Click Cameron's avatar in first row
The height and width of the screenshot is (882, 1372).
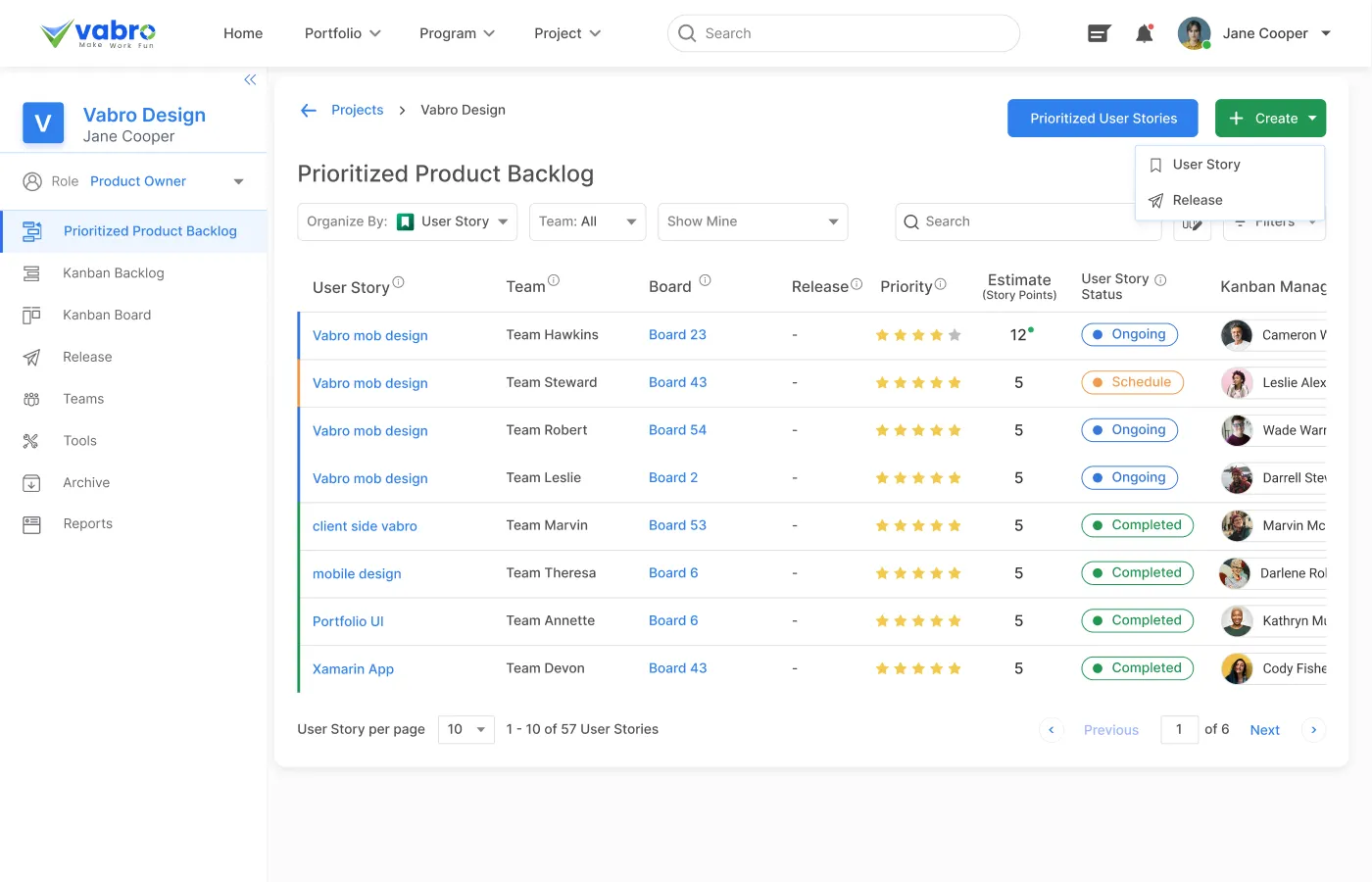coord(1237,335)
